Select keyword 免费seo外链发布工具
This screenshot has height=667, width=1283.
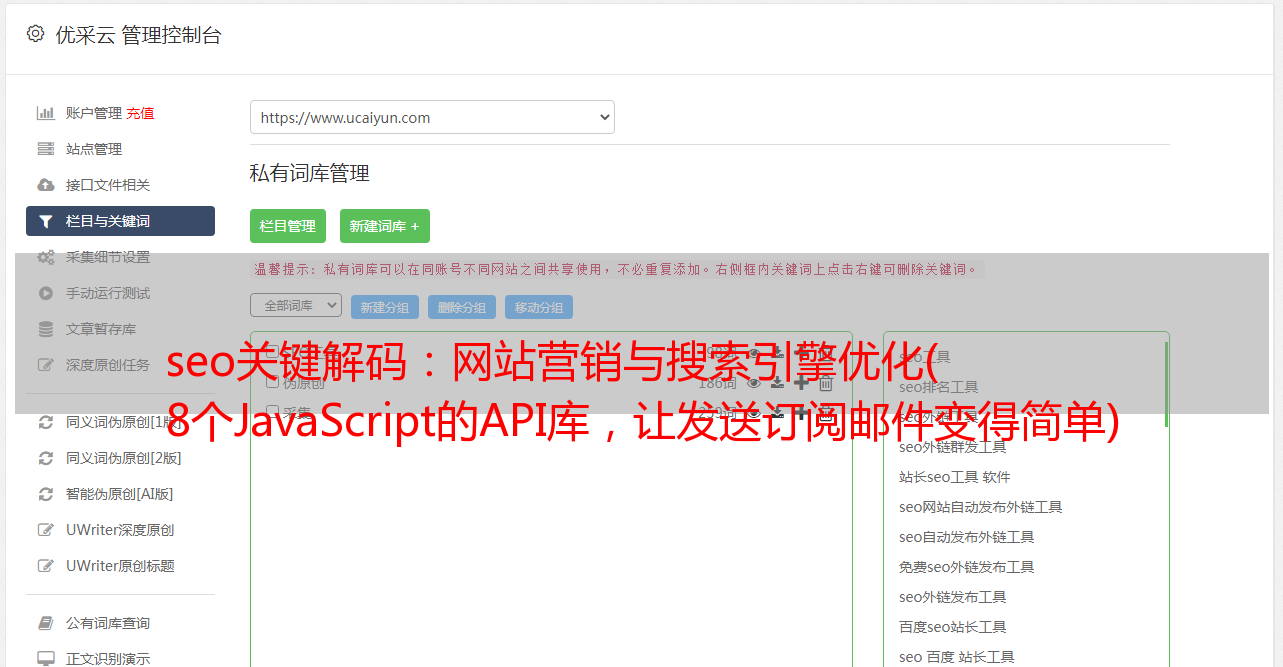pos(966,567)
